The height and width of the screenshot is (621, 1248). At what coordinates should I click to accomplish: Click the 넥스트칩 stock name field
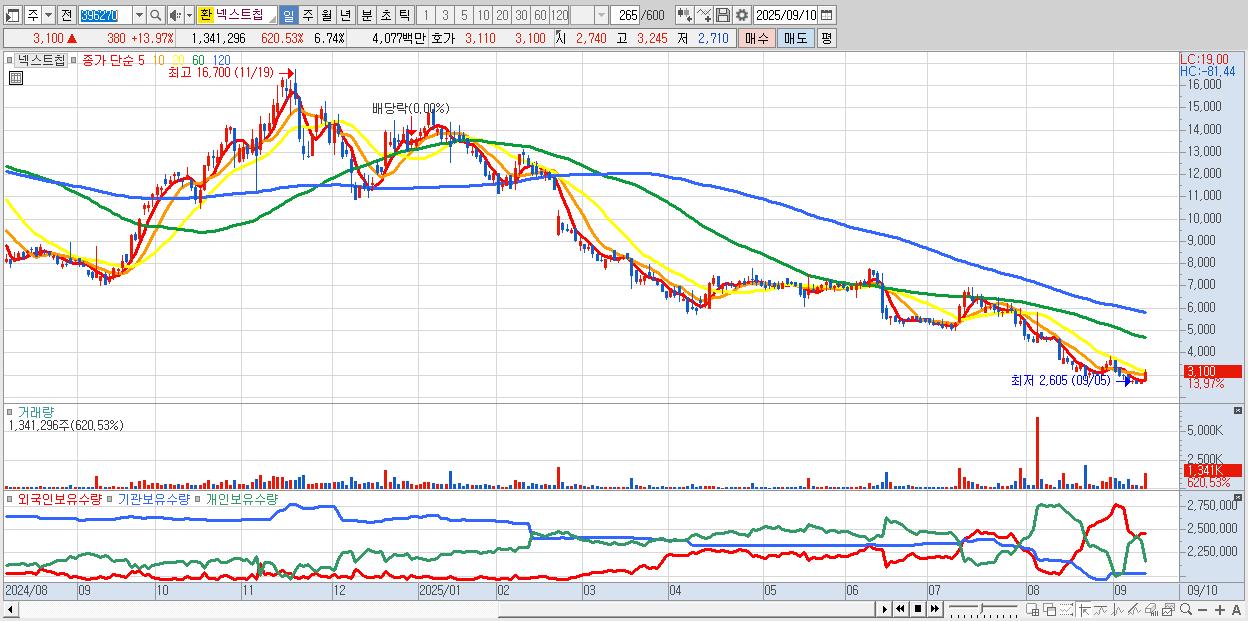(x=246, y=15)
